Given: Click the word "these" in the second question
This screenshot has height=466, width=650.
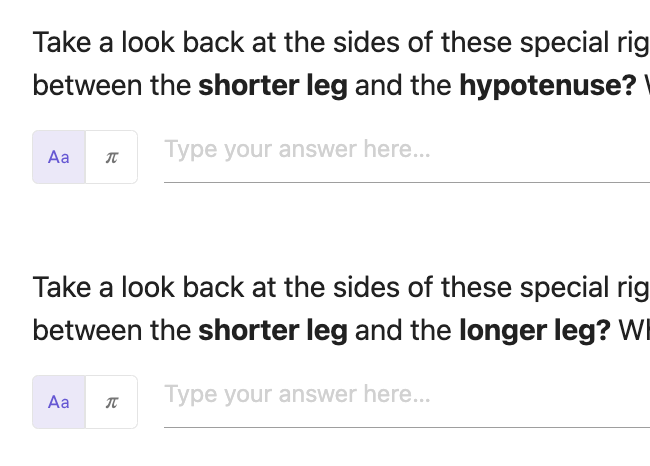Looking at the screenshot, I should tap(476, 287).
